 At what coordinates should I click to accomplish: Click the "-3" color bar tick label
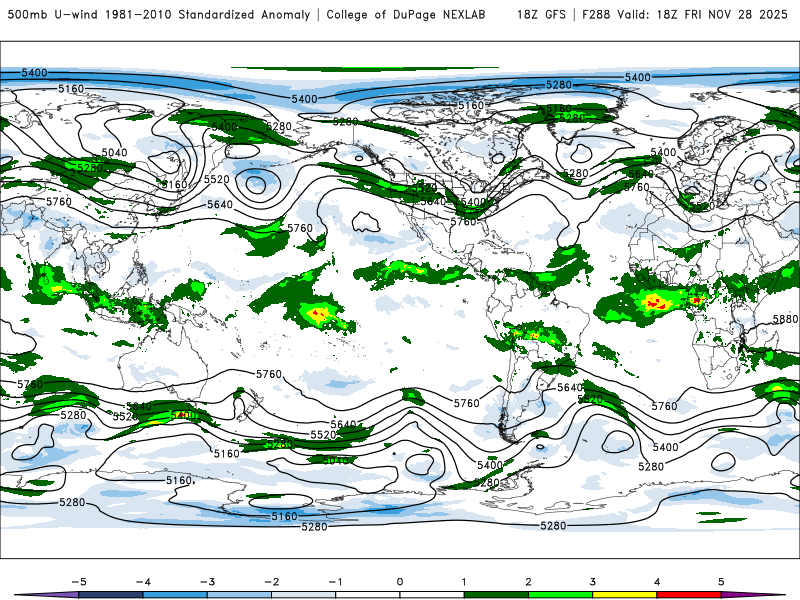point(207,582)
